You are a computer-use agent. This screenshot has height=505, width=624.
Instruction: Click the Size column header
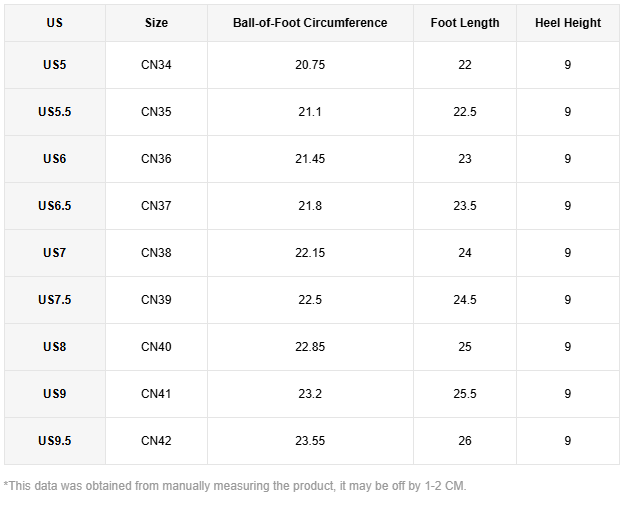156,23
